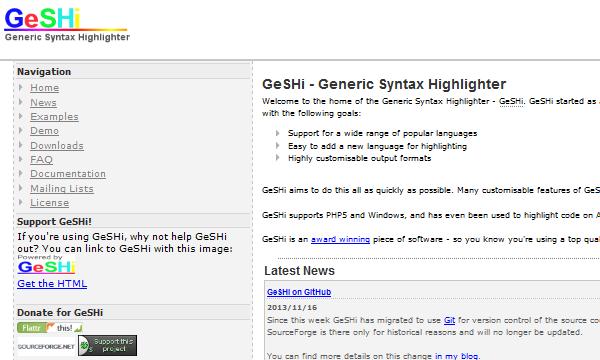The width and height of the screenshot is (600, 360).
Task: Click the Flattr this donation button
Action: point(50,328)
